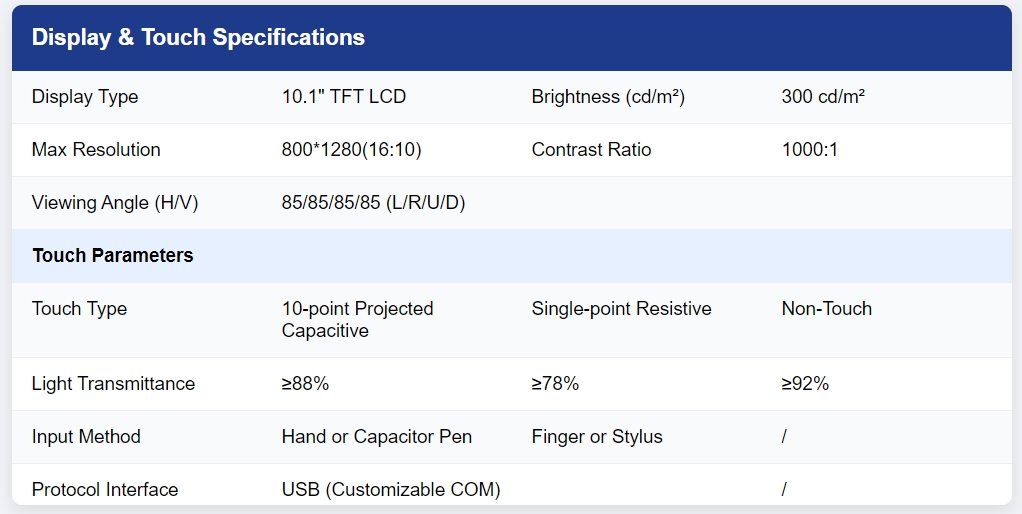The width and height of the screenshot is (1022, 514).
Task: Select the Viewing Angle (H/V) label
Action: [115, 203]
